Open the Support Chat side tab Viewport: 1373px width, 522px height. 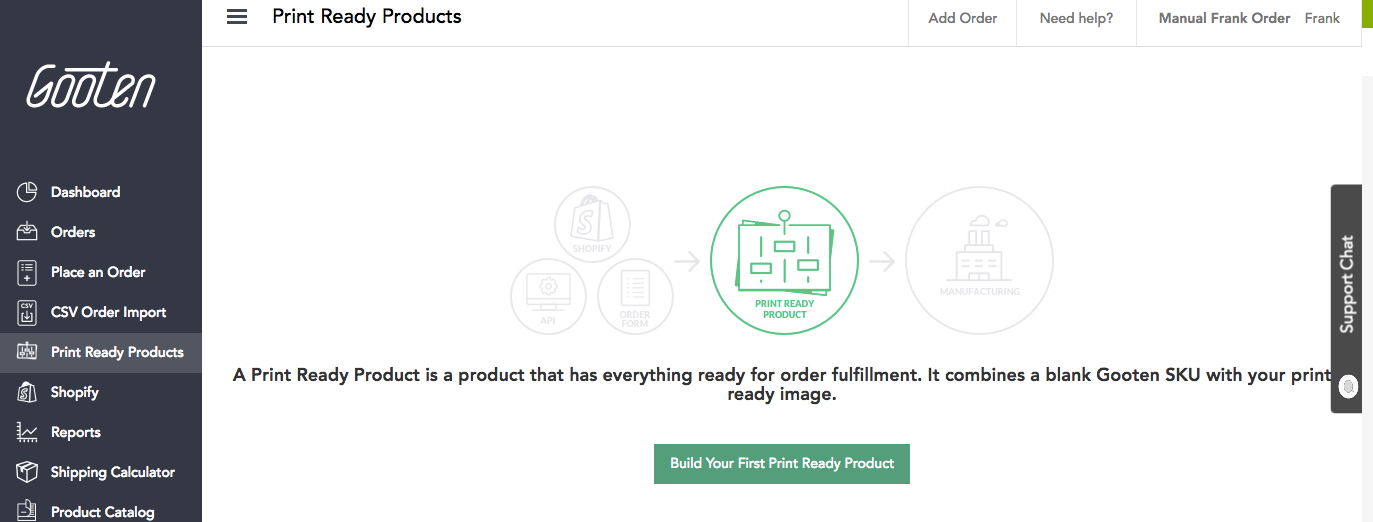click(x=1346, y=297)
